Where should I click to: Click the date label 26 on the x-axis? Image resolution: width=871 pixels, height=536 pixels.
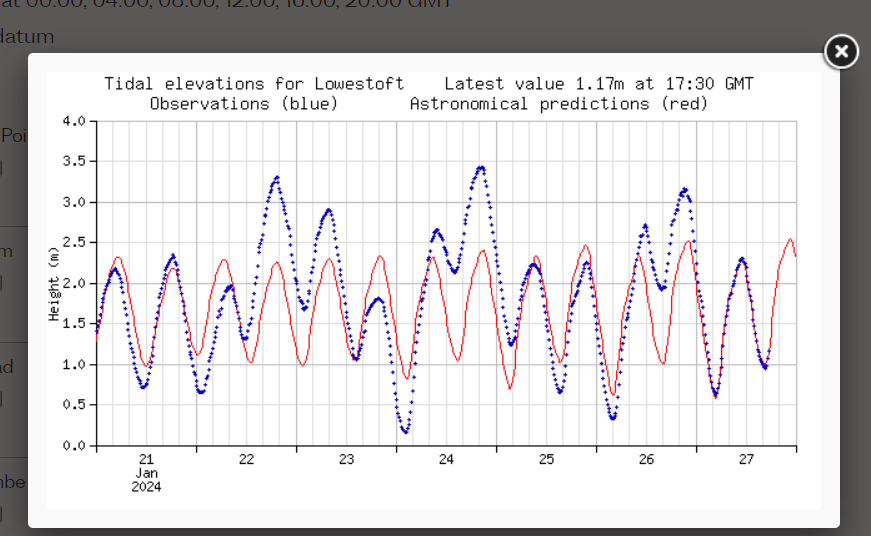[647, 460]
